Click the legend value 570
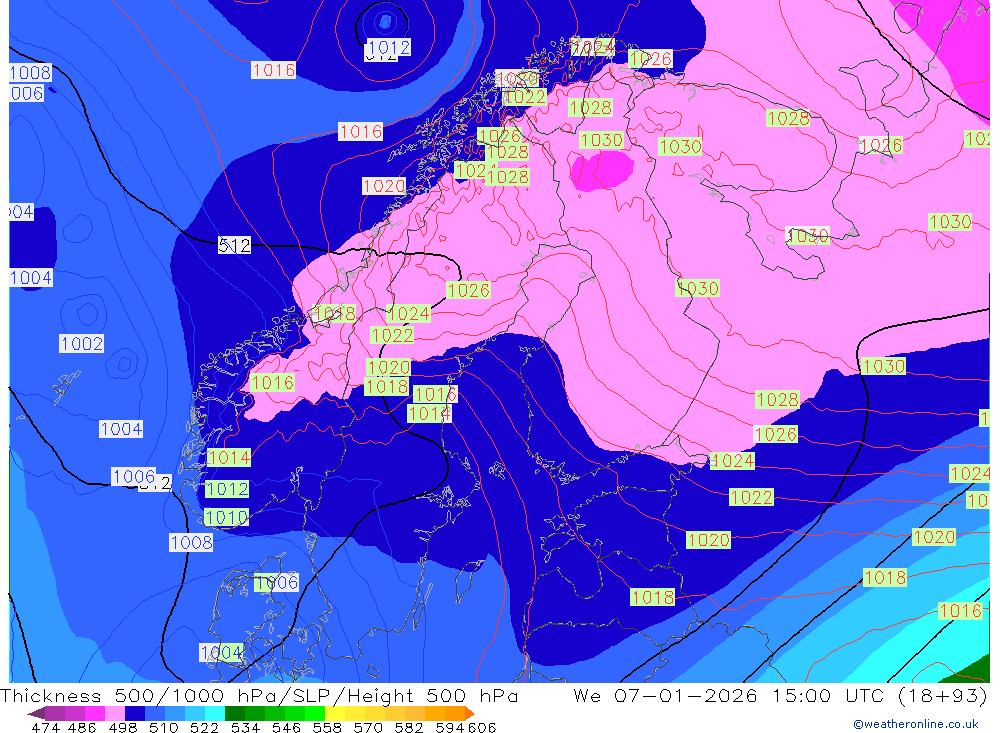The image size is (1000, 733). tap(367, 727)
